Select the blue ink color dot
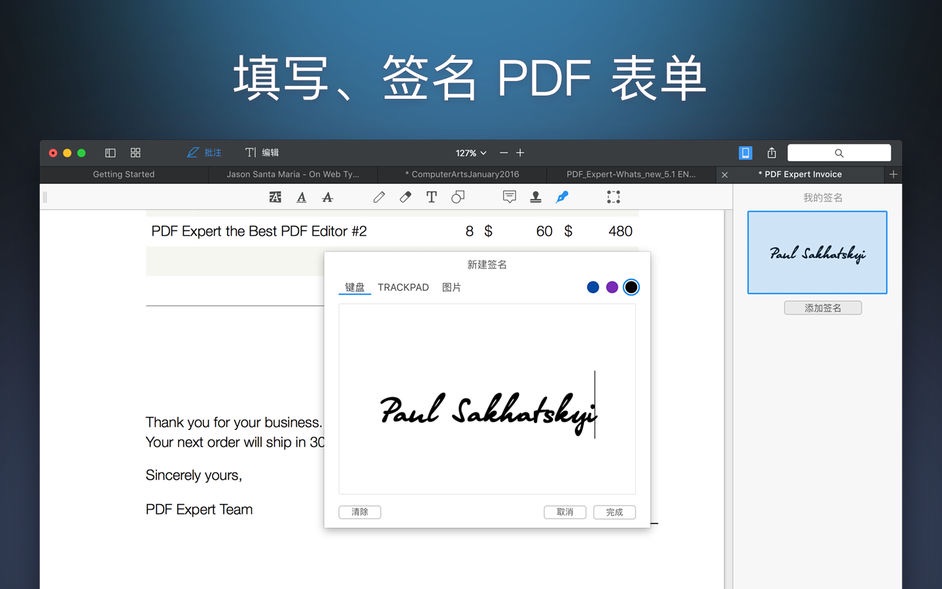 click(x=591, y=287)
